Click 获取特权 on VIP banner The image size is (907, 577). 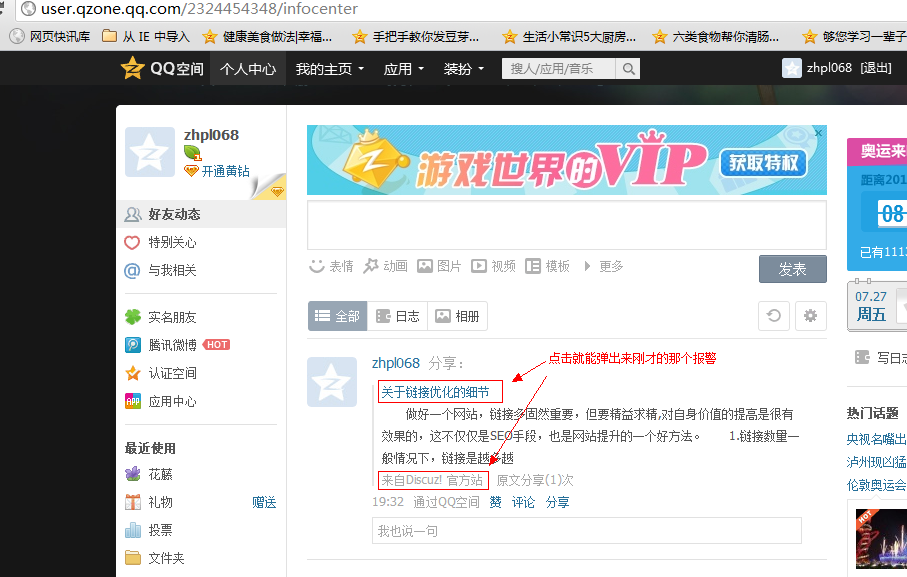click(x=763, y=163)
